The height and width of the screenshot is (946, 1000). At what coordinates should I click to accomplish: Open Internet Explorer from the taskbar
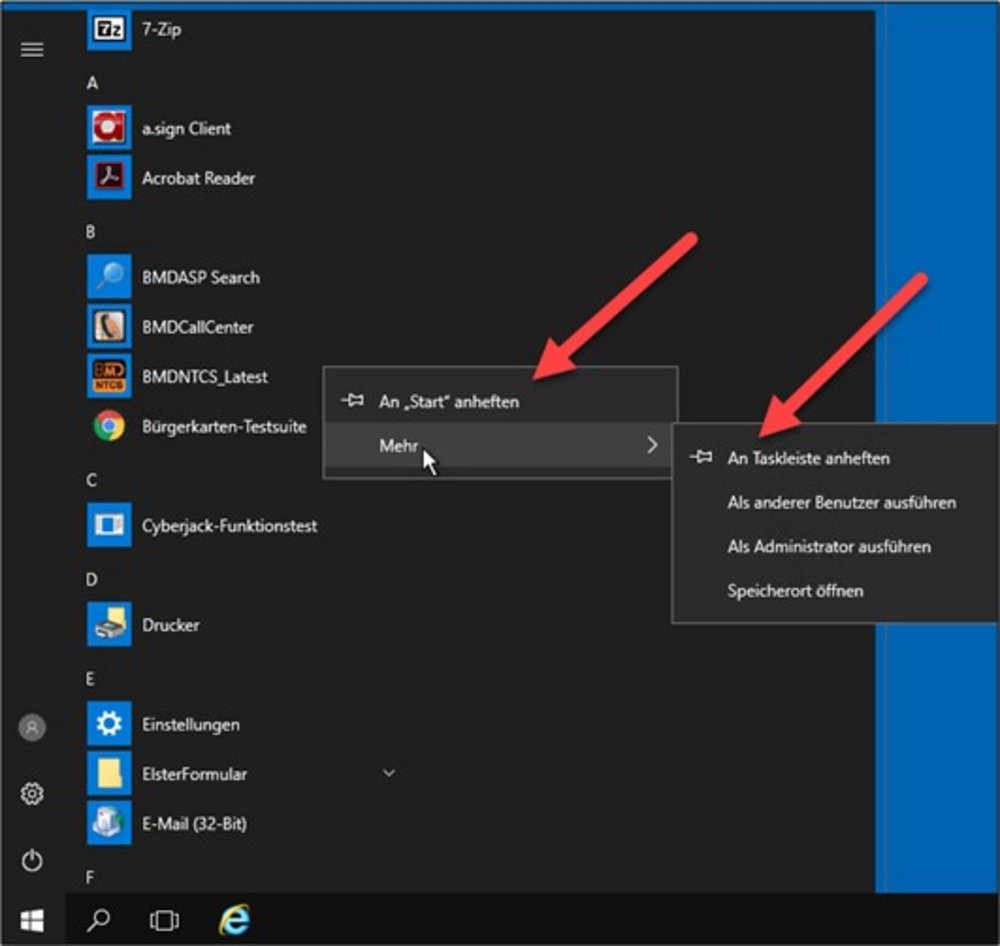point(234,920)
